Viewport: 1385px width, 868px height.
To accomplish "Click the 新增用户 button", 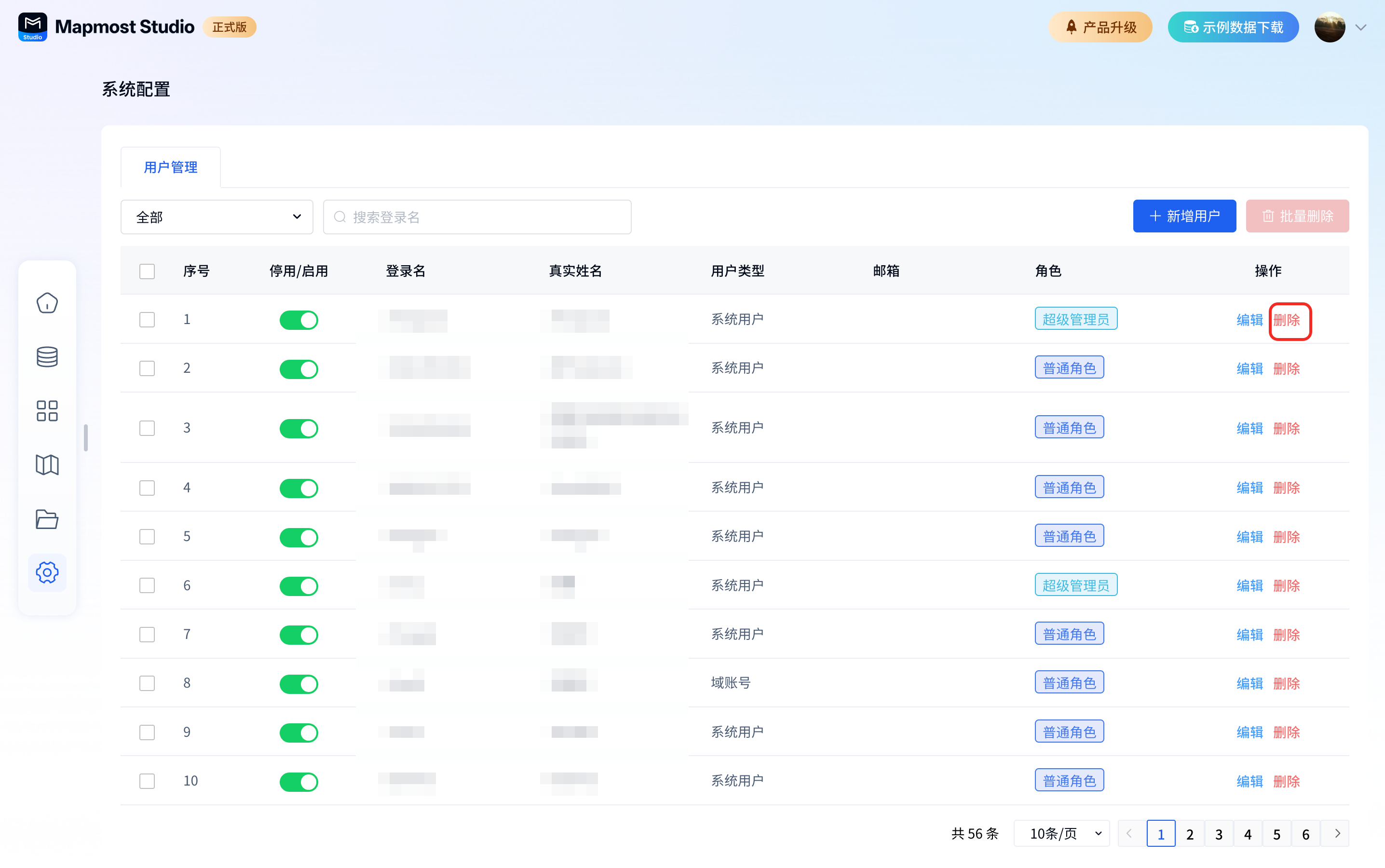I will 1184,217.
